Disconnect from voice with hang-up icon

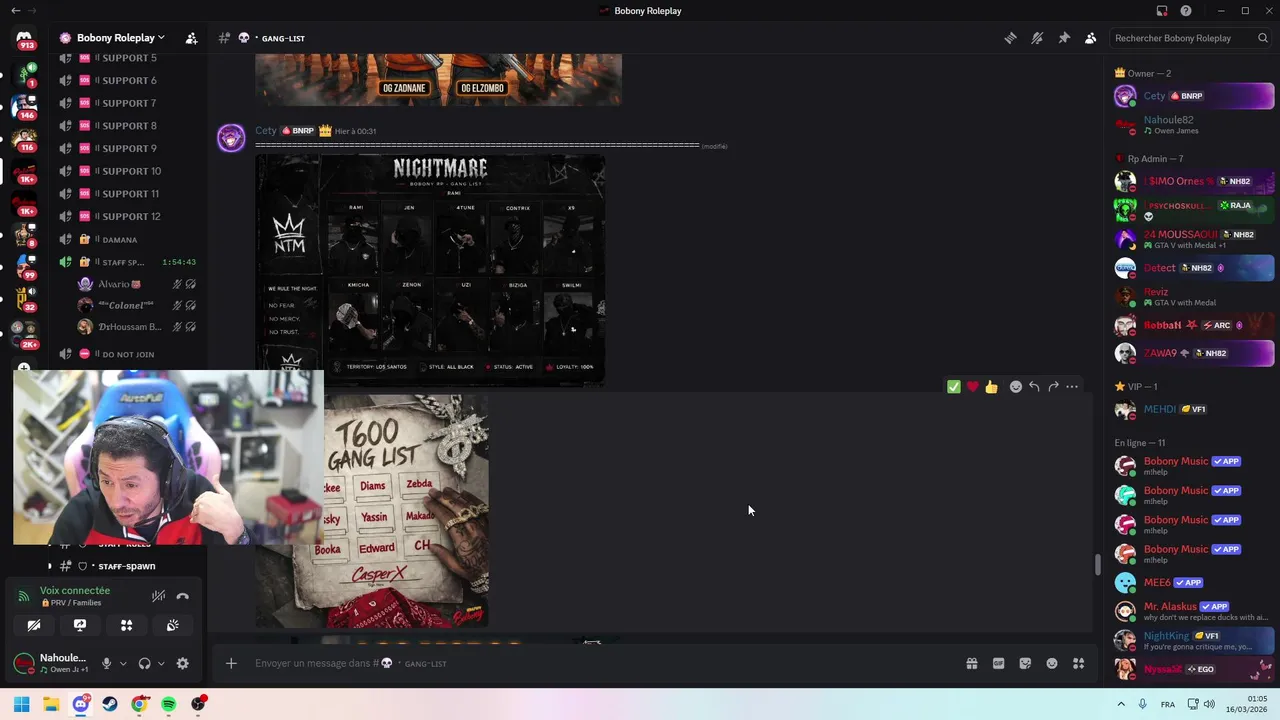[182, 596]
